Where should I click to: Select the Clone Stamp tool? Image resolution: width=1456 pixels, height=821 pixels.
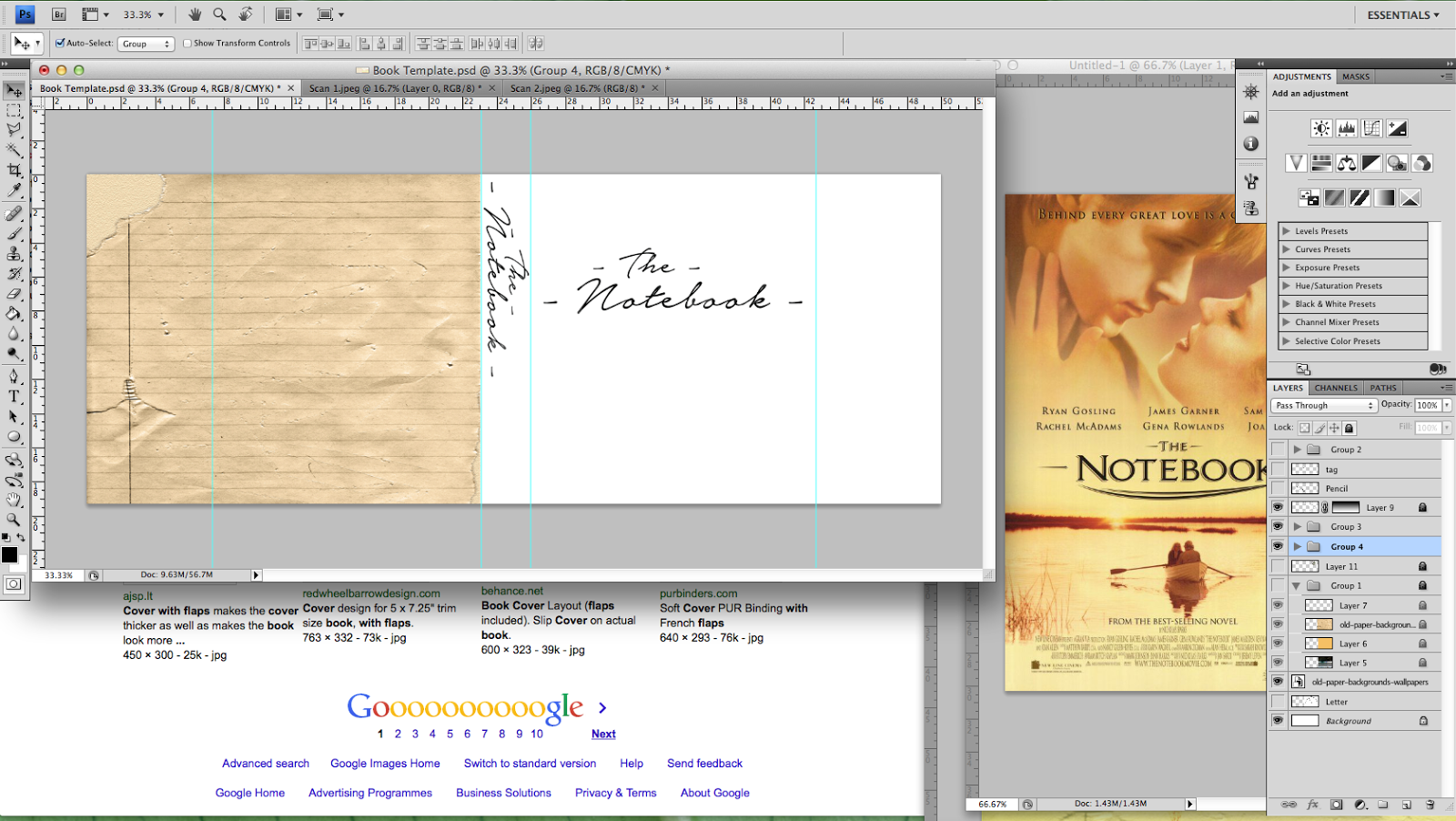tap(14, 254)
